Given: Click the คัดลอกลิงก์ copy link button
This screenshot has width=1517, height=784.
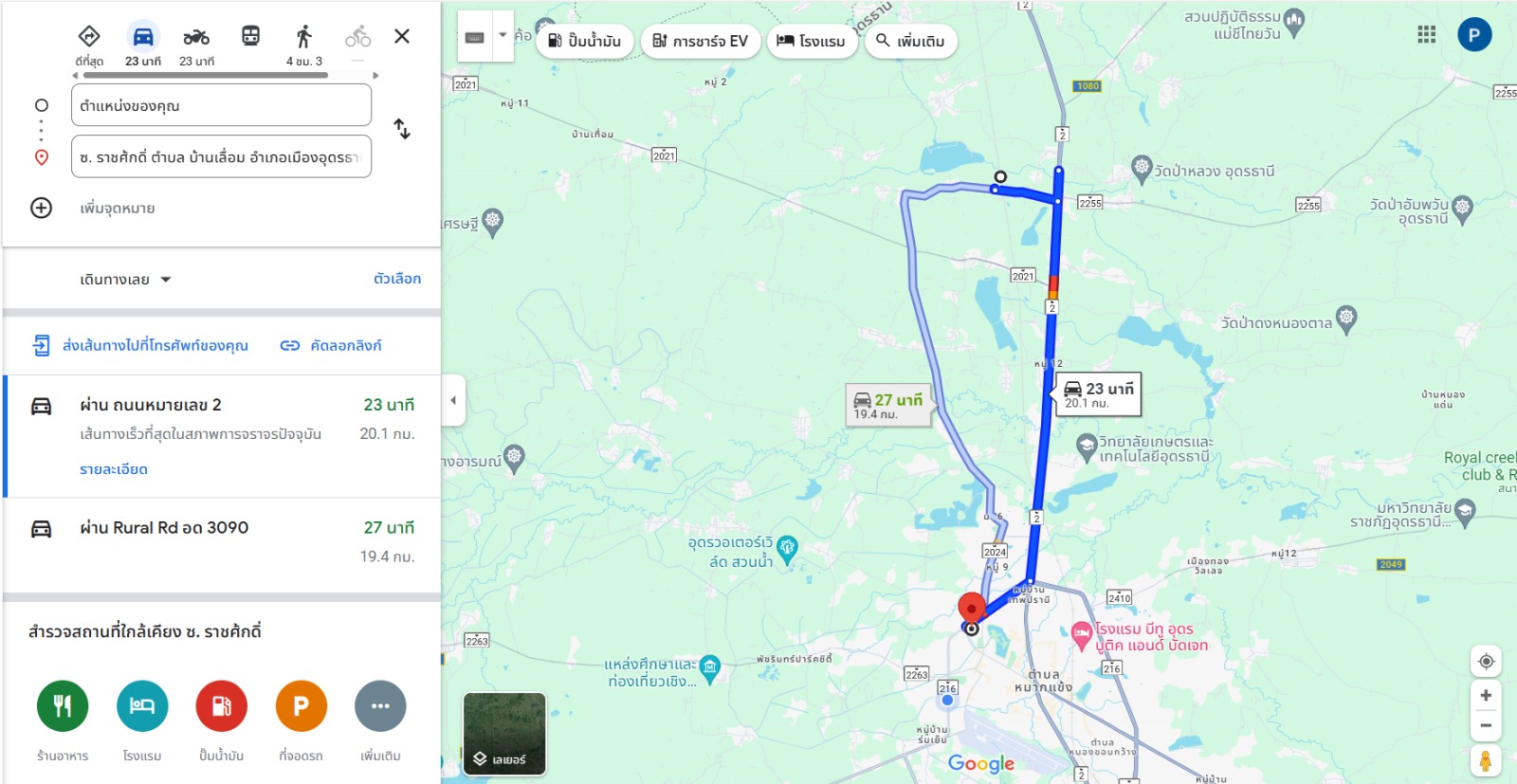Looking at the screenshot, I should [331, 346].
